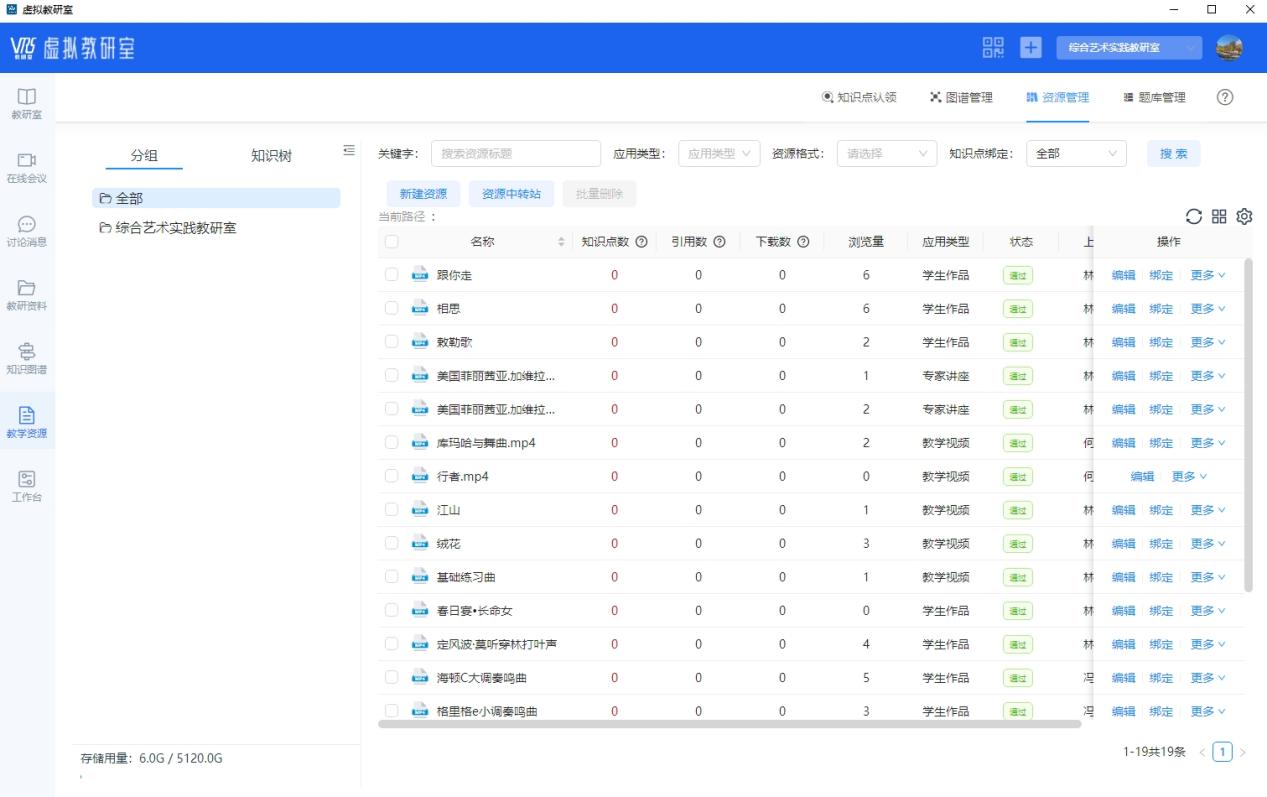Go to the 题库管理 tab
Viewport: 1267px width, 797px height.
tap(1155, 97)
